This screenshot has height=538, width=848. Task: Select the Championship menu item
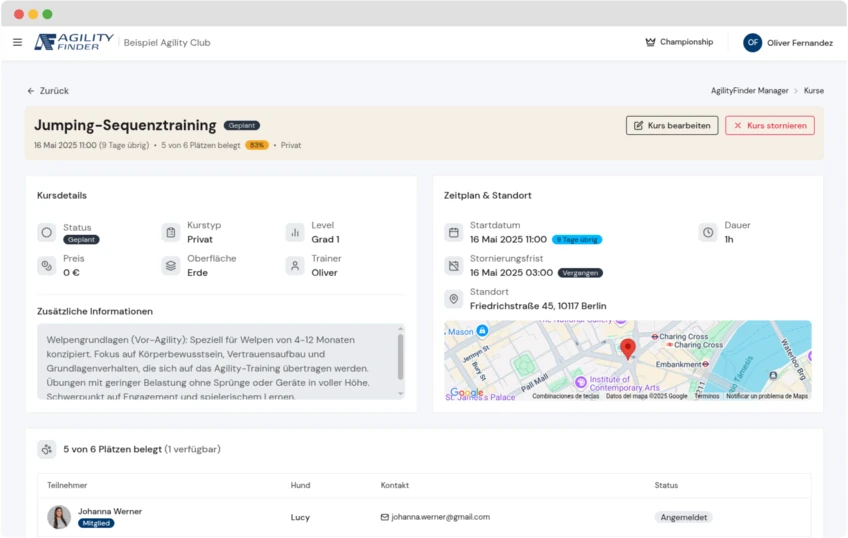(x=686, y=42)
